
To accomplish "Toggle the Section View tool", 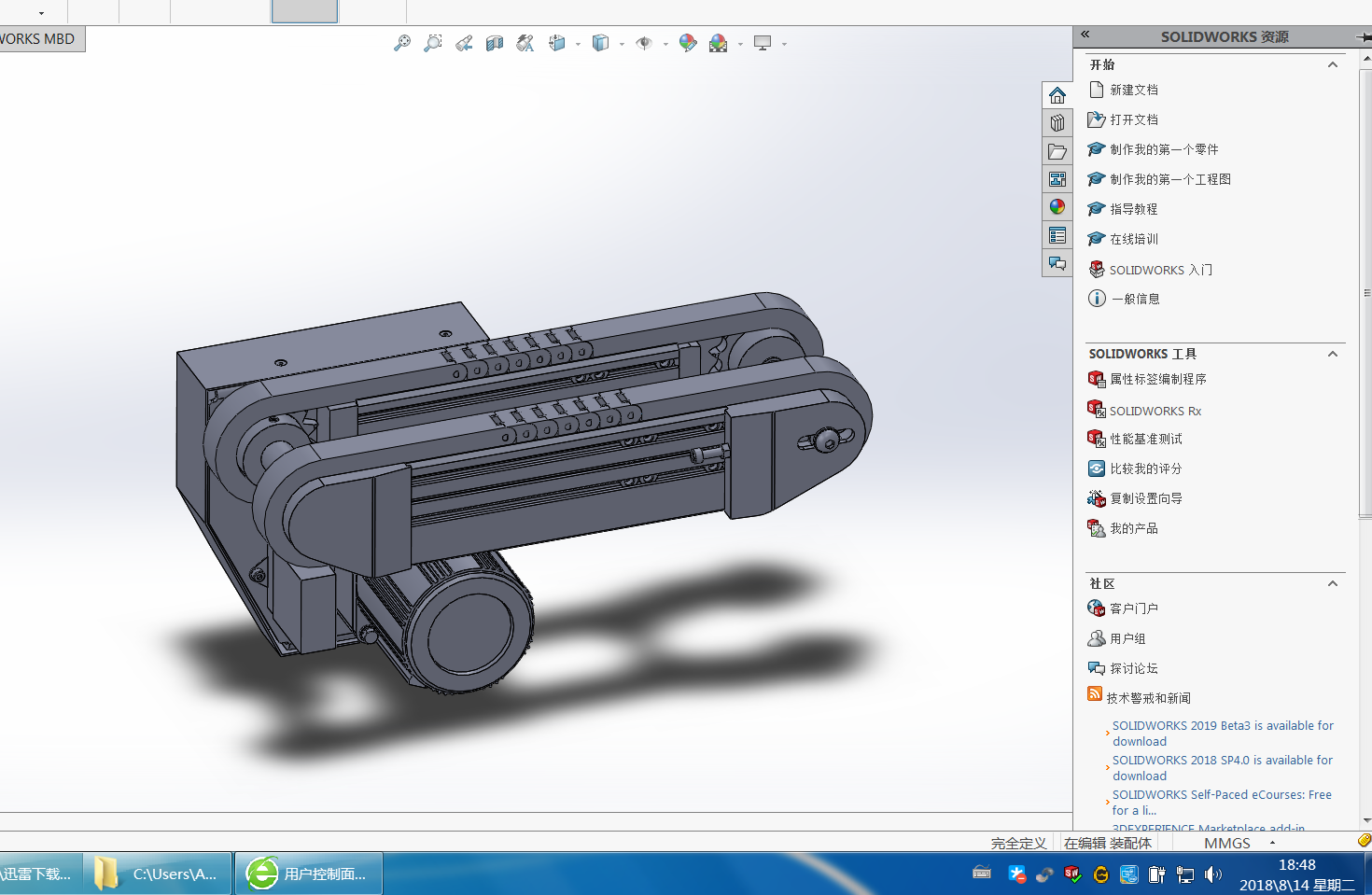I will pyautogui.click(x=495, y=43).
